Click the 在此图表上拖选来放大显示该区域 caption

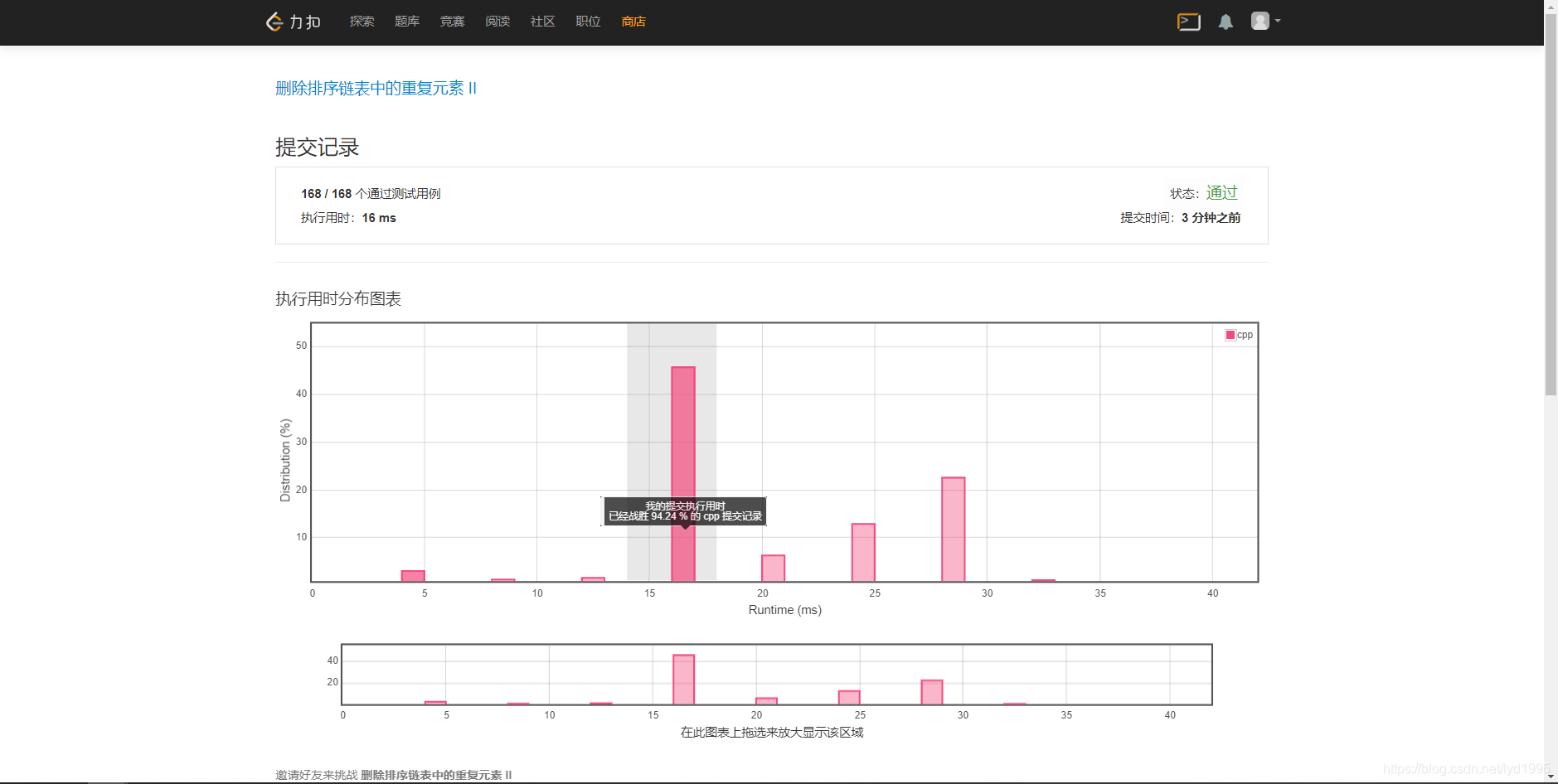pyautogui.click(x=772, y=733)
